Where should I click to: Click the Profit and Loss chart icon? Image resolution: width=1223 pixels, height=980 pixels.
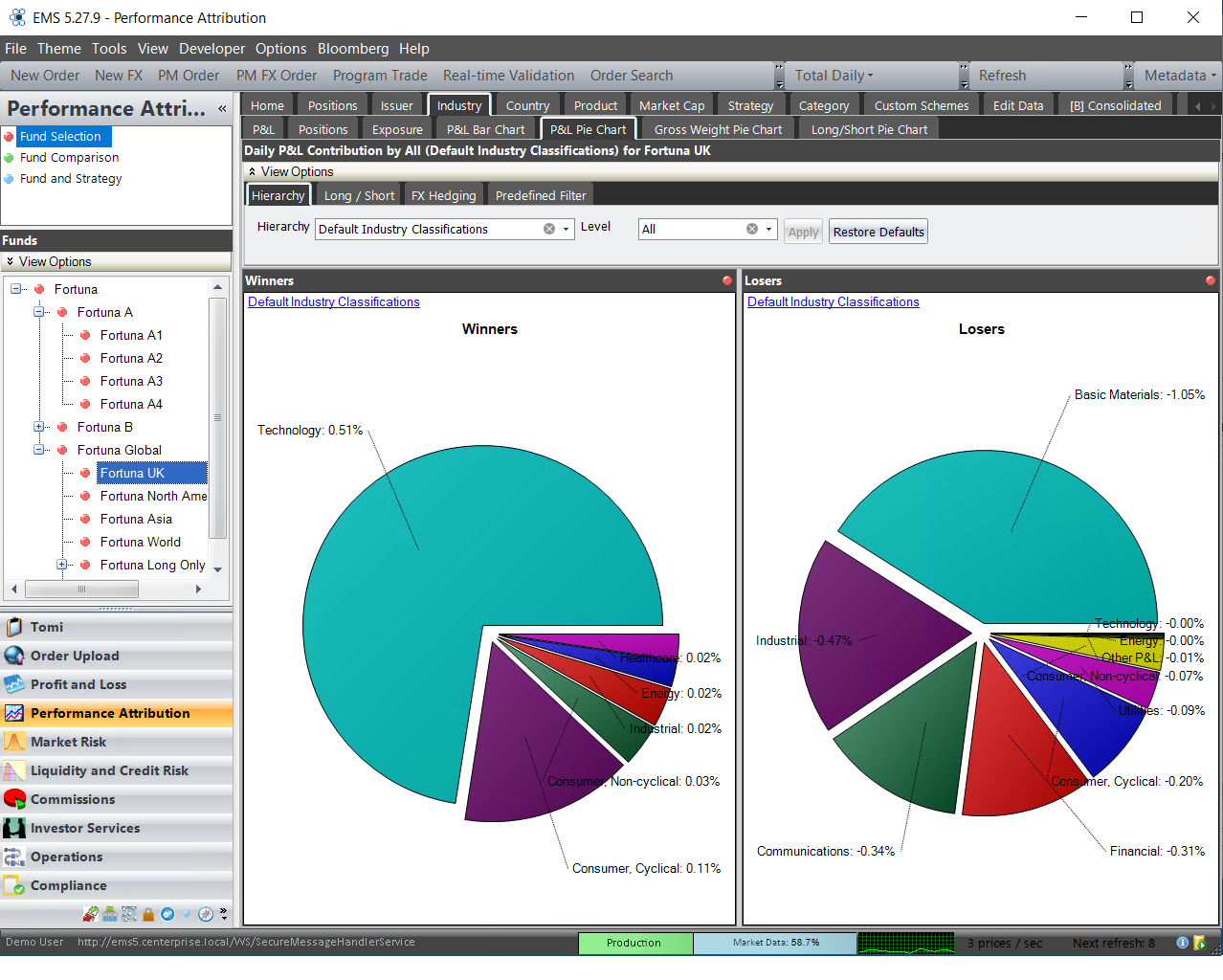14,684
